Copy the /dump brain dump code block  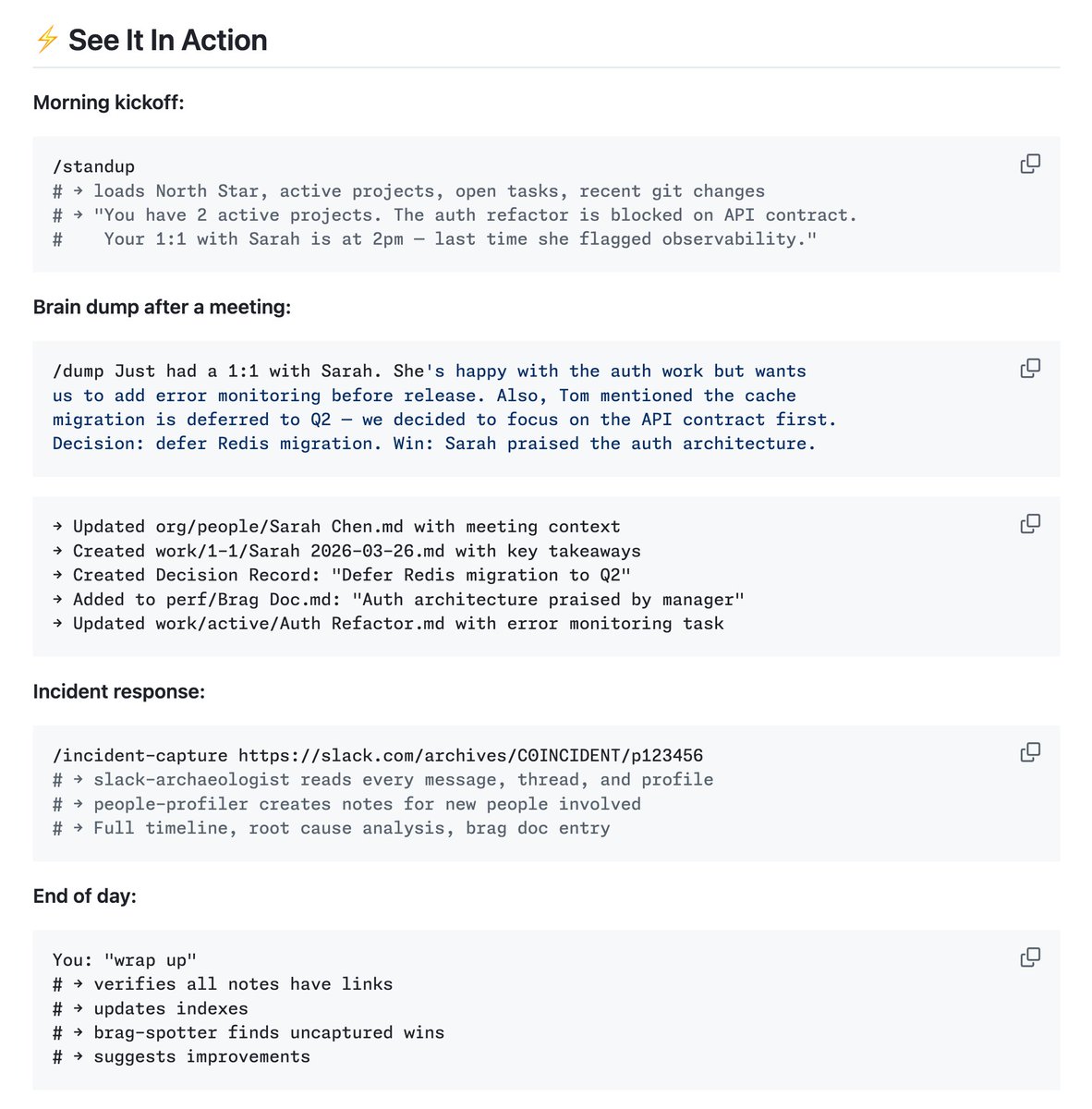1030,369
